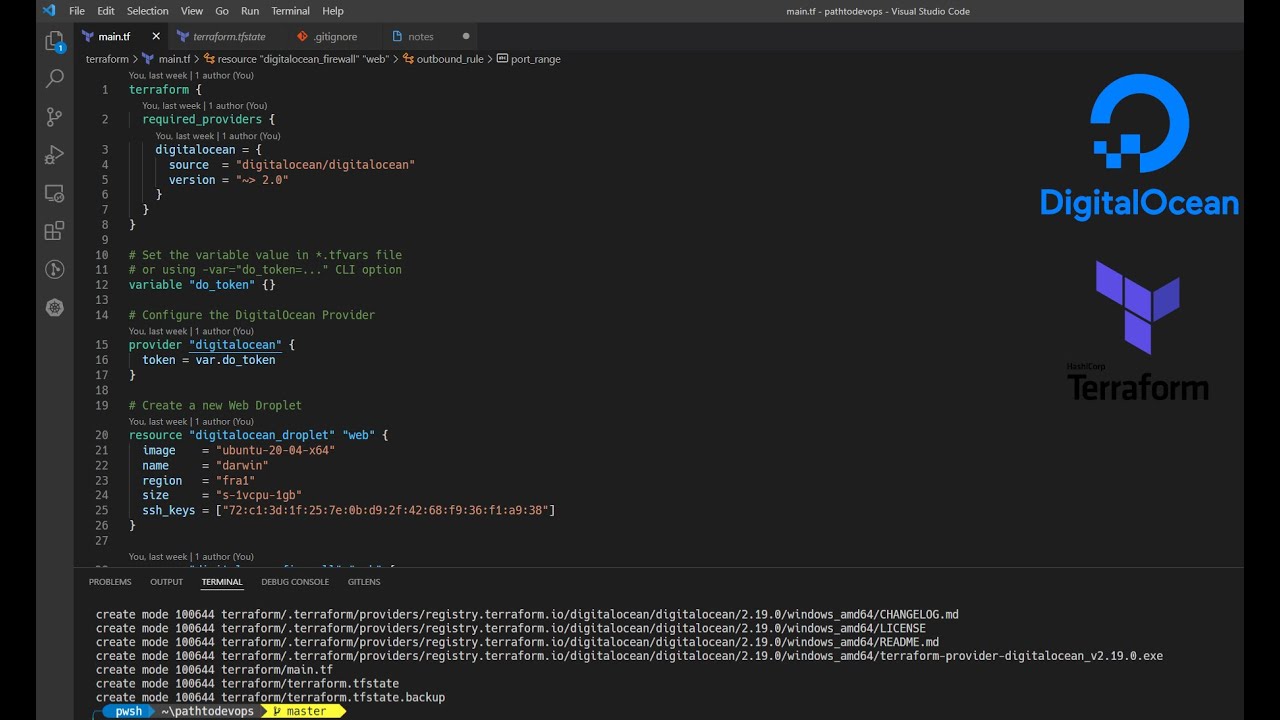The image size is (1280, 720).
Task: Open the Extensions view
Action: (x=55, y=231)
